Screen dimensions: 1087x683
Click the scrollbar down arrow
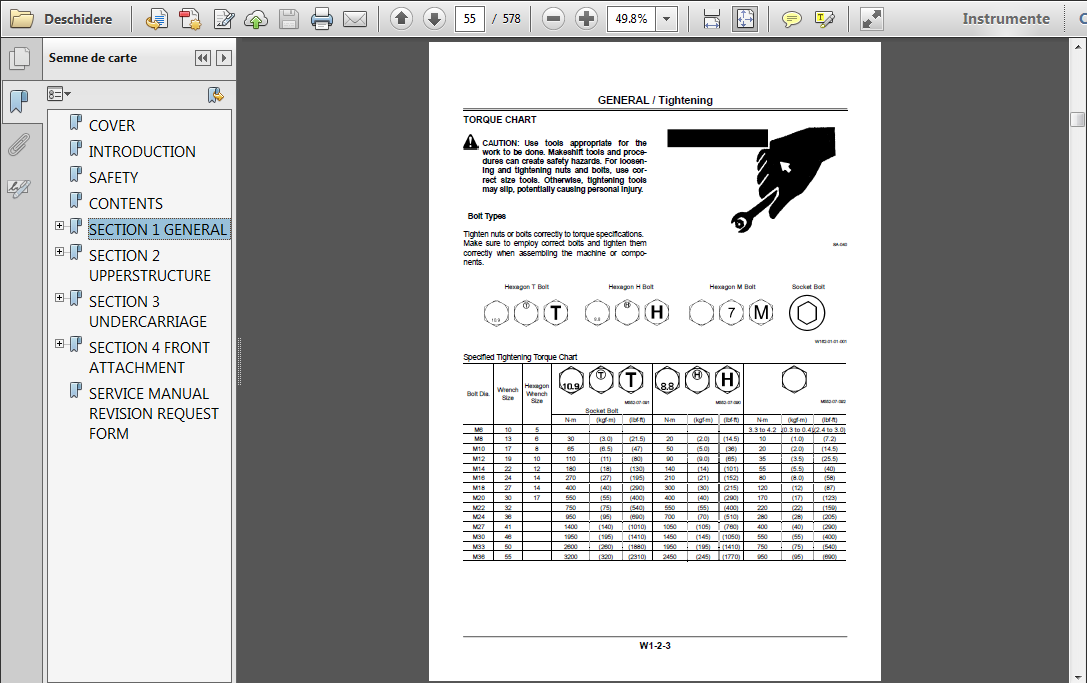[x=1078, y=675]
